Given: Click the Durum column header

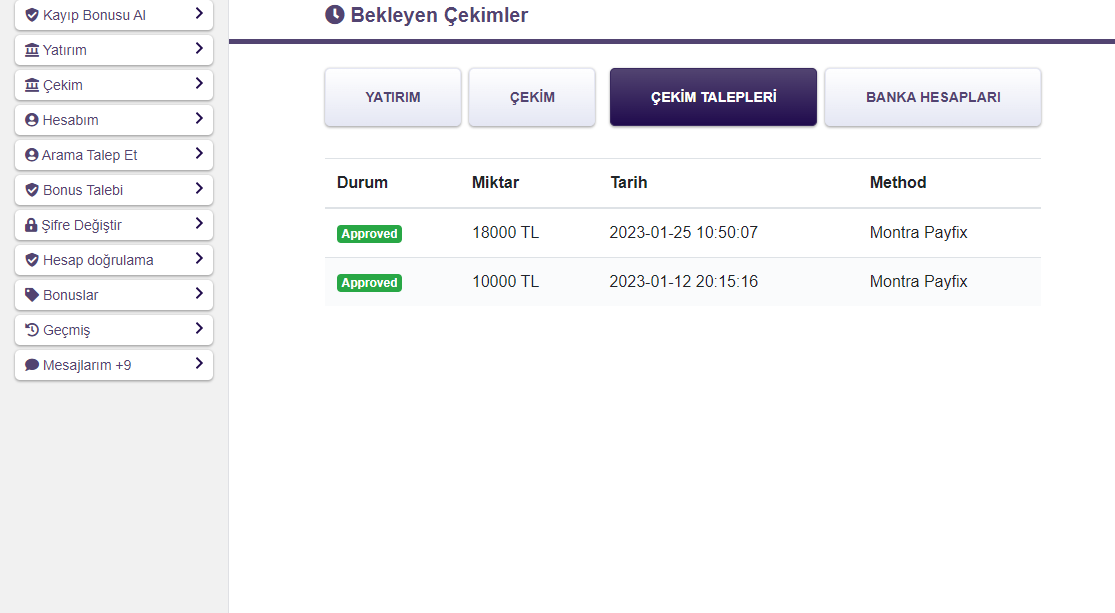Looking at the screenshot, I should pyautogui.click(x=362, y=183).
